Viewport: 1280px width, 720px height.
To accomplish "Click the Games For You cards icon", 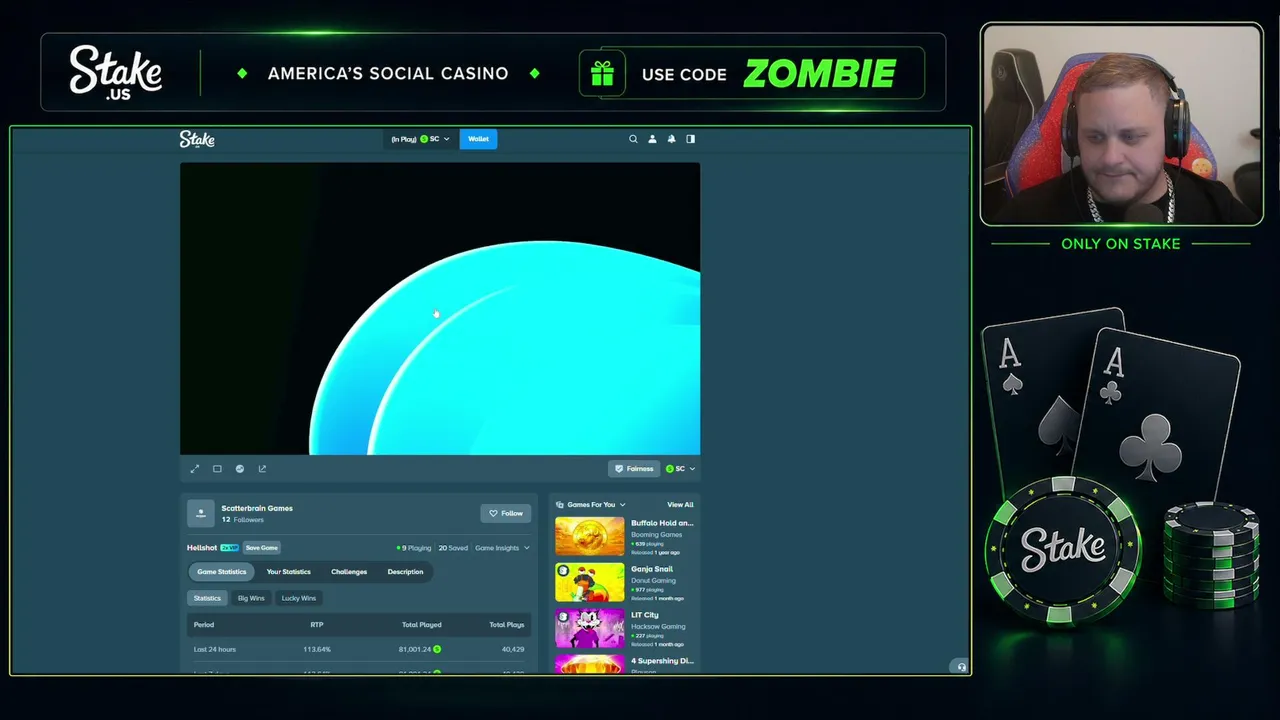I will (559, 504).
